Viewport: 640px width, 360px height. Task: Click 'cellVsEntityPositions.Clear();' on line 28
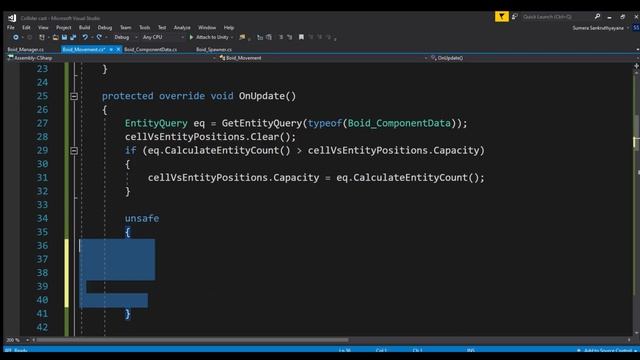click(210, 137)
